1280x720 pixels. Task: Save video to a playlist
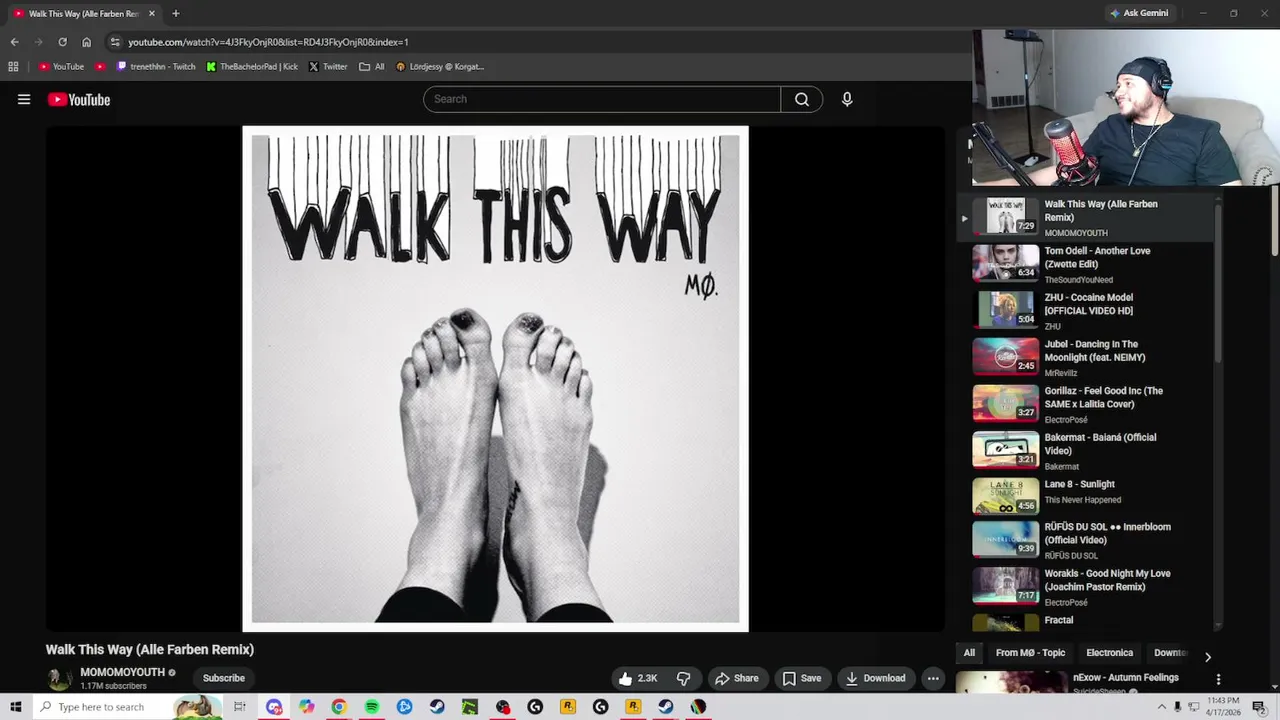tap(802, 678)
